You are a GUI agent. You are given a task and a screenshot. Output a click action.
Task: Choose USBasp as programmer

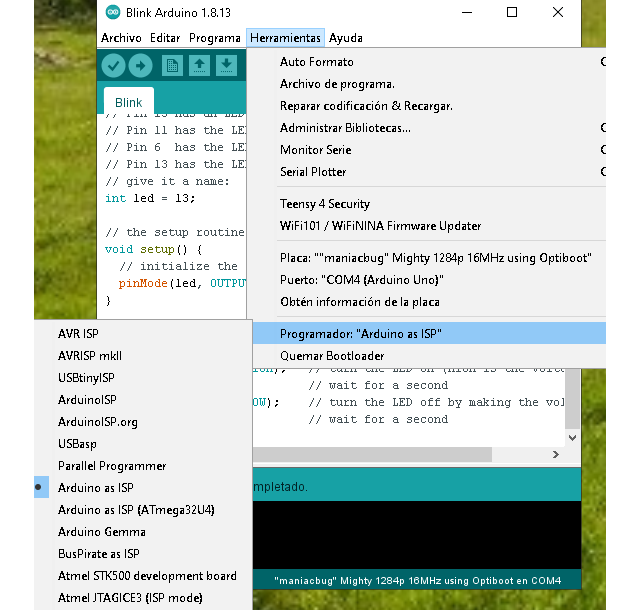77,443
